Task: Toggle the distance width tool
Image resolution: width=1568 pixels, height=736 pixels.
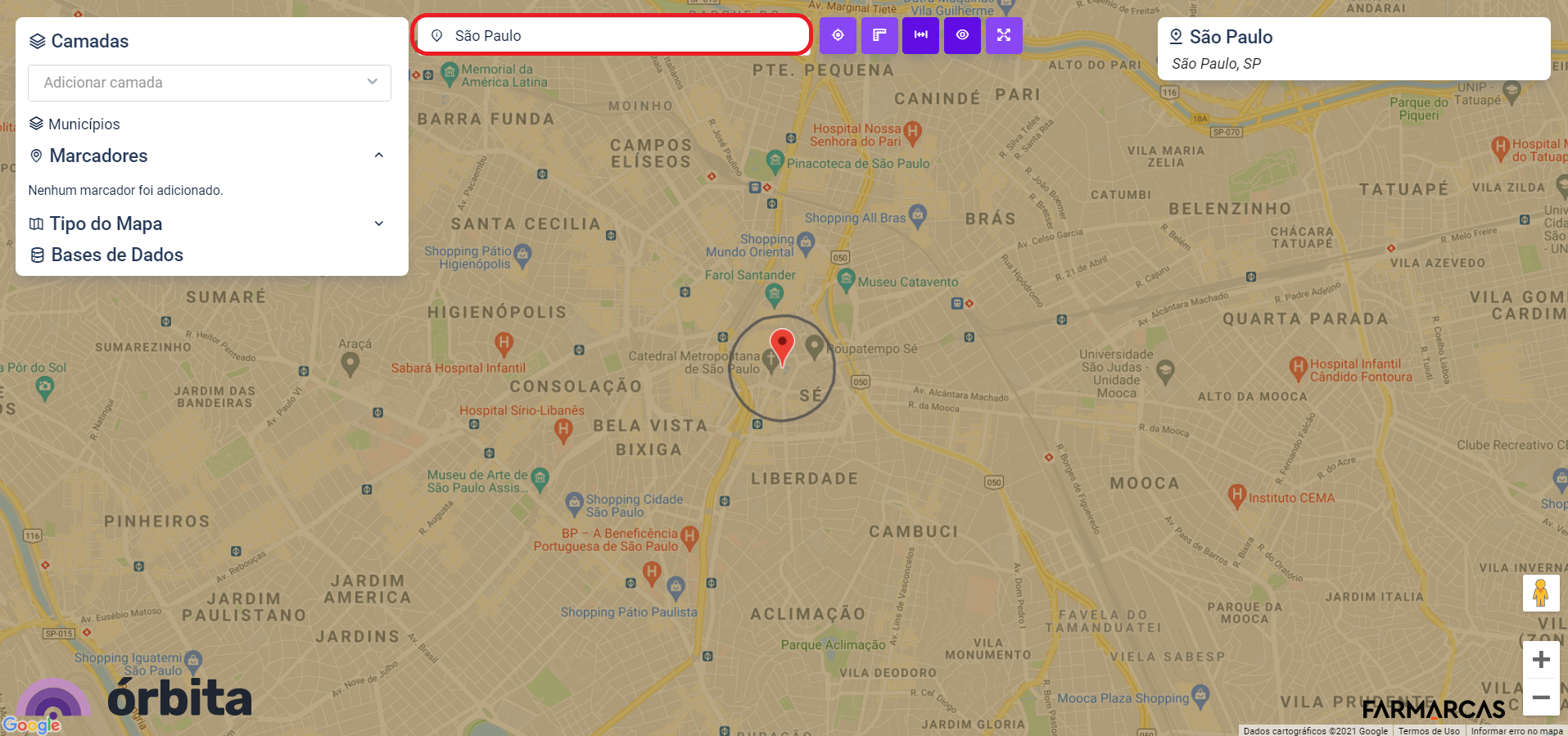Action: [921, 35]
